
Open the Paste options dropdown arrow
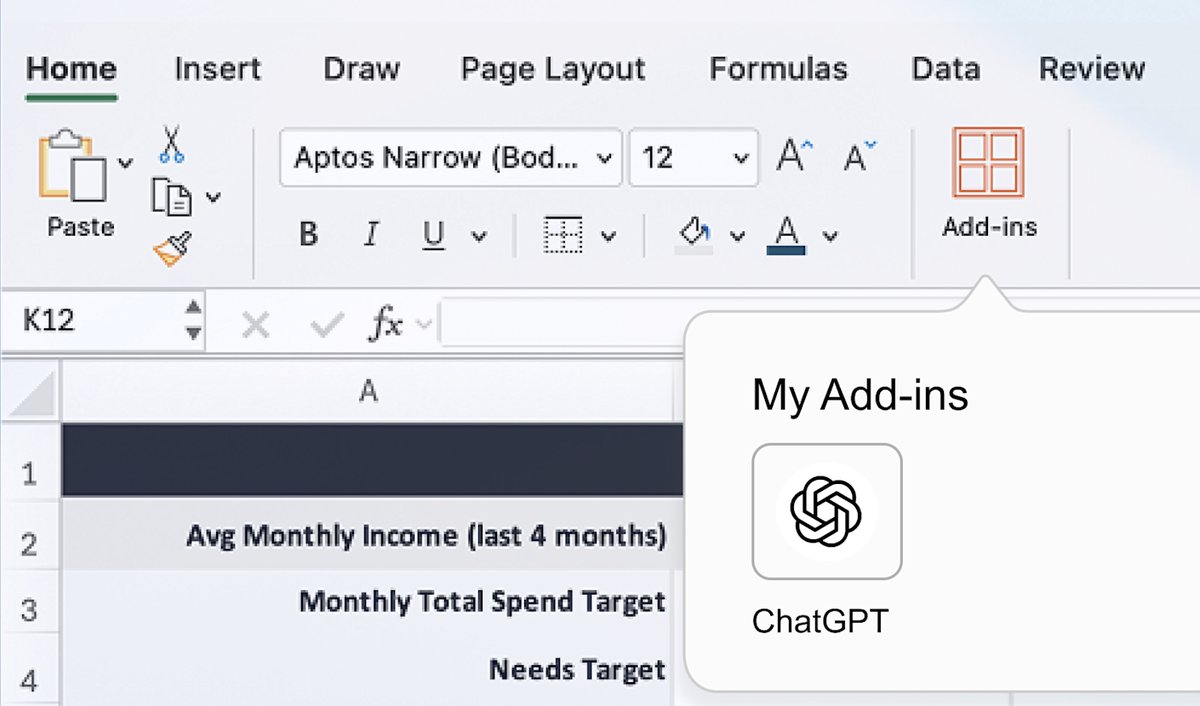coord(125,163)
